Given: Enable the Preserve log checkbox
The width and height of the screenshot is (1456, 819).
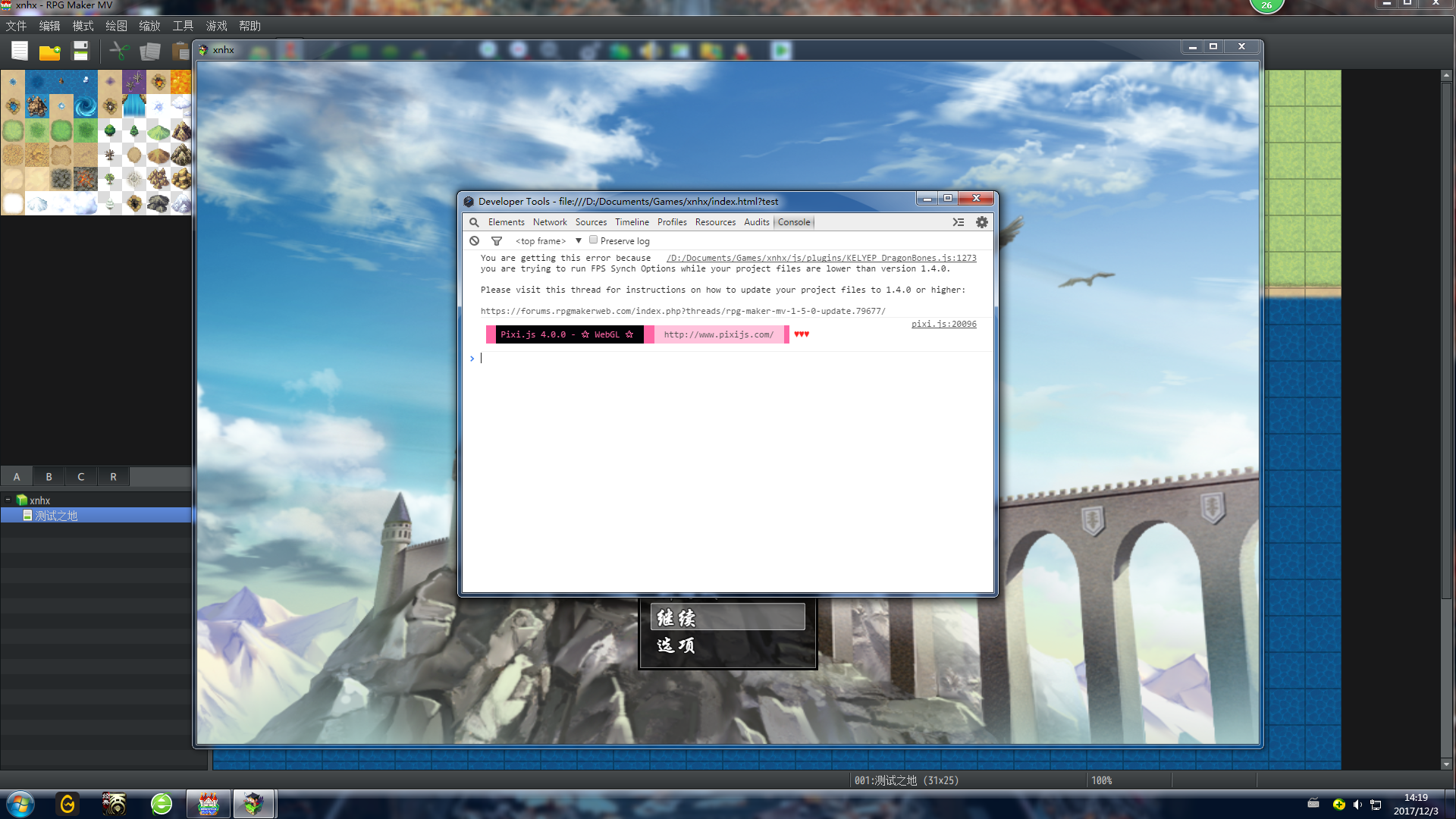Looking at the screenshot, I should [594, 240].
